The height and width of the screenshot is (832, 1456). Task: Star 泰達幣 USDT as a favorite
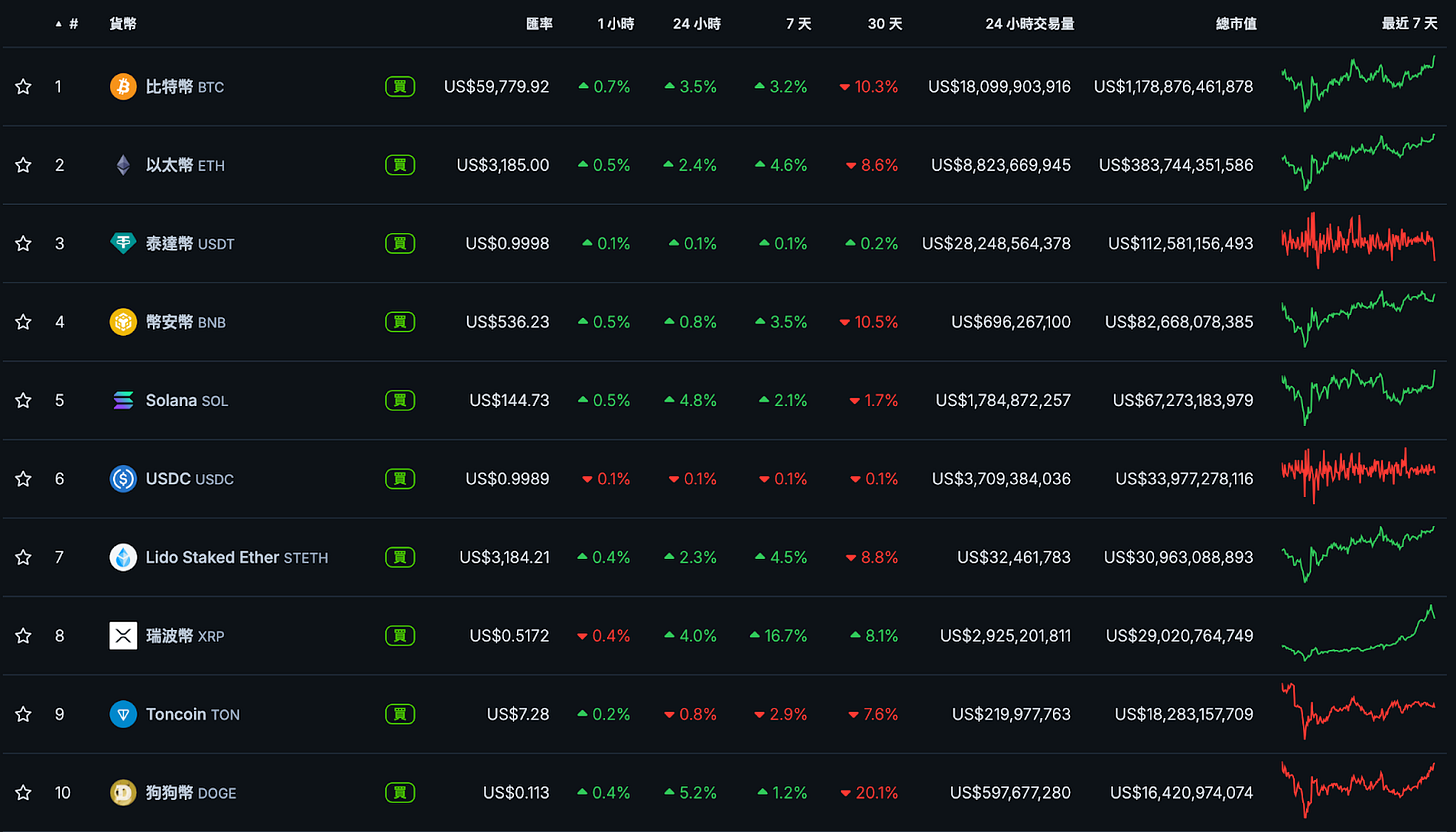click(23, 243)
